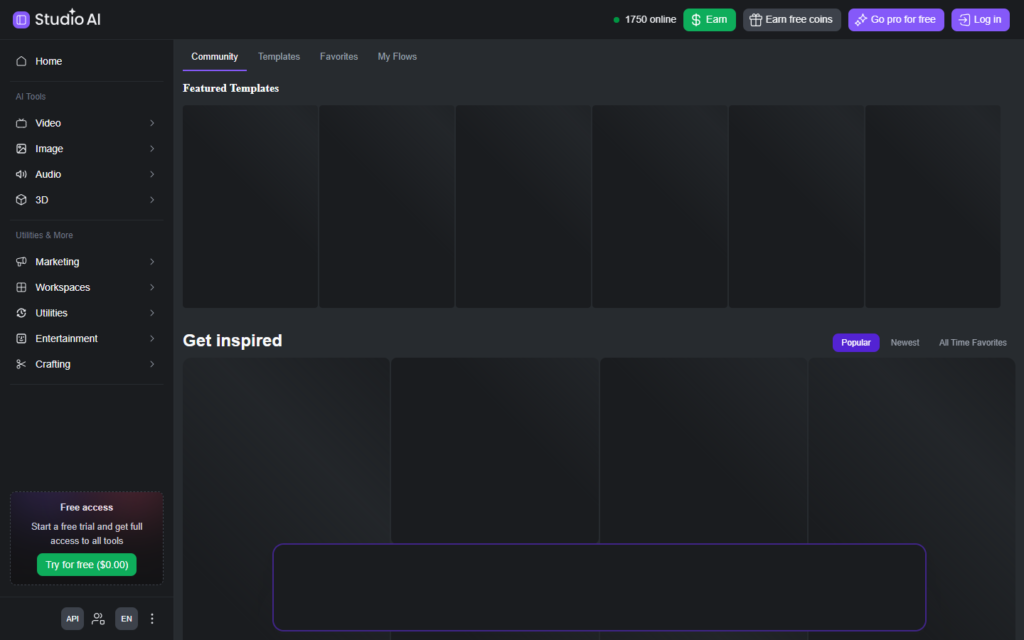The width and height of the screenshot is (1024, 640).
Task: Select the Image tools icon
Action: (21, 149)
